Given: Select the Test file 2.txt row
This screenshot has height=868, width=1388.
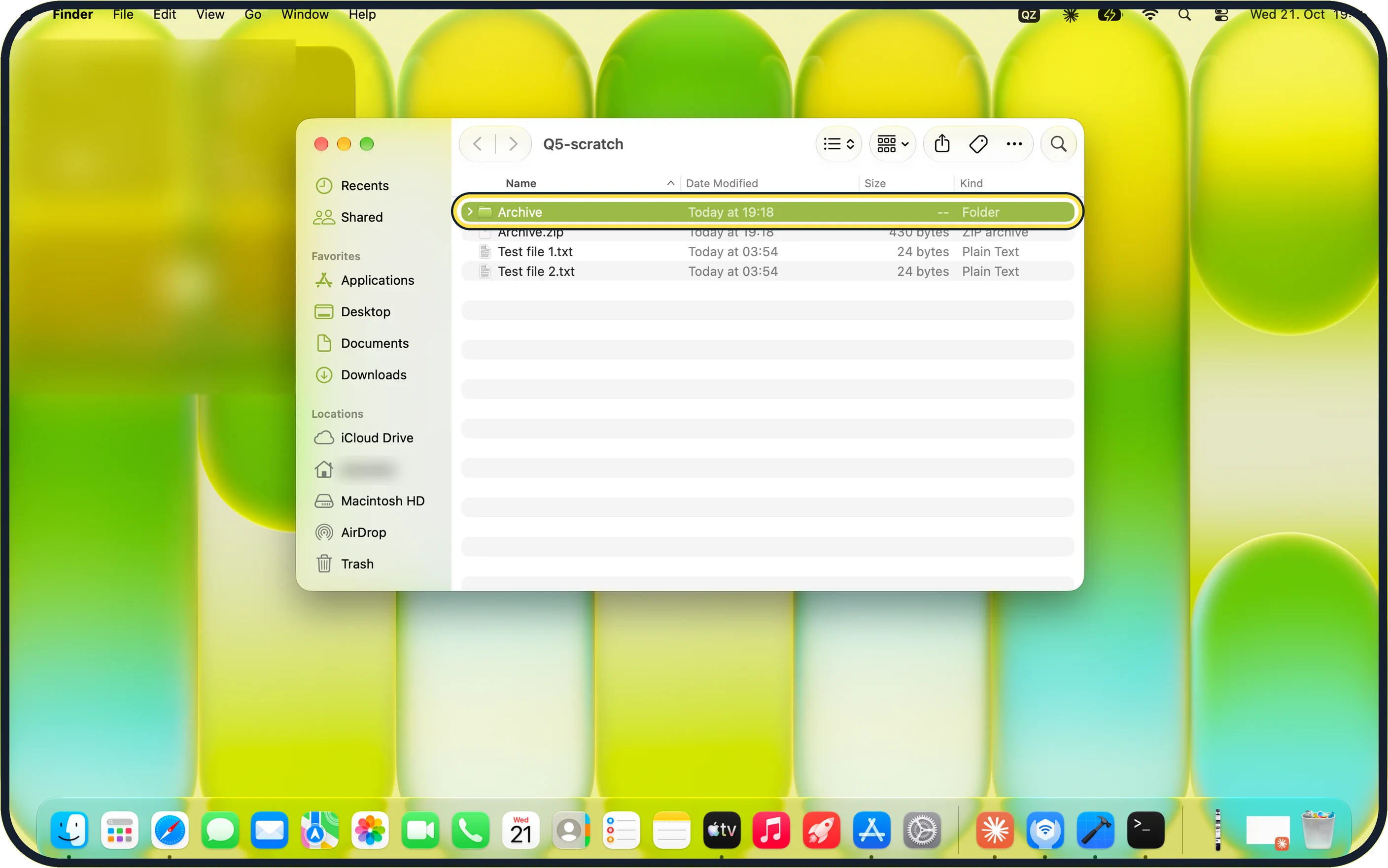Looking at the screenshot, I should tap(767, 271).
